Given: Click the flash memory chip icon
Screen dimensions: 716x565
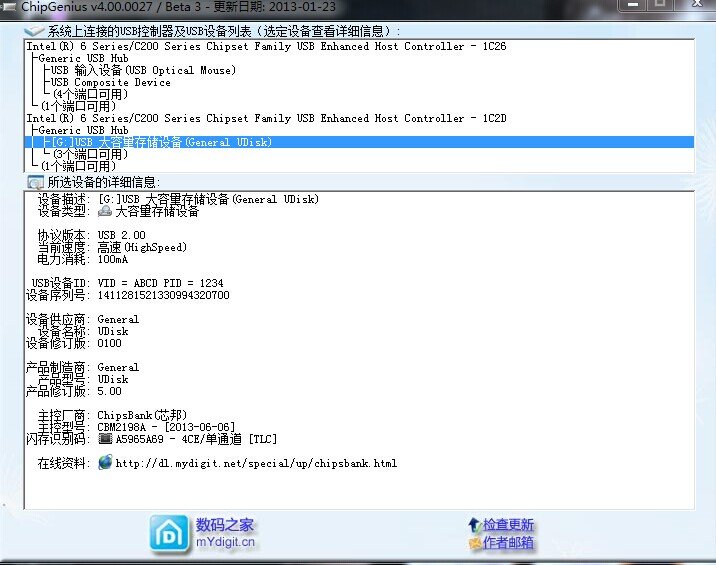Looking at the screenshot, I should (105, 439).
